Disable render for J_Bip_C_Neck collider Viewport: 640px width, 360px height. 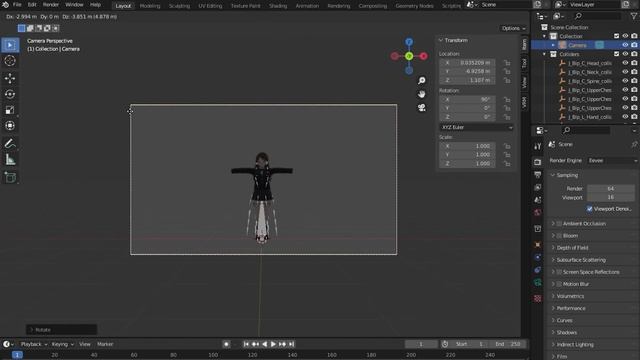tap(634, 72)
